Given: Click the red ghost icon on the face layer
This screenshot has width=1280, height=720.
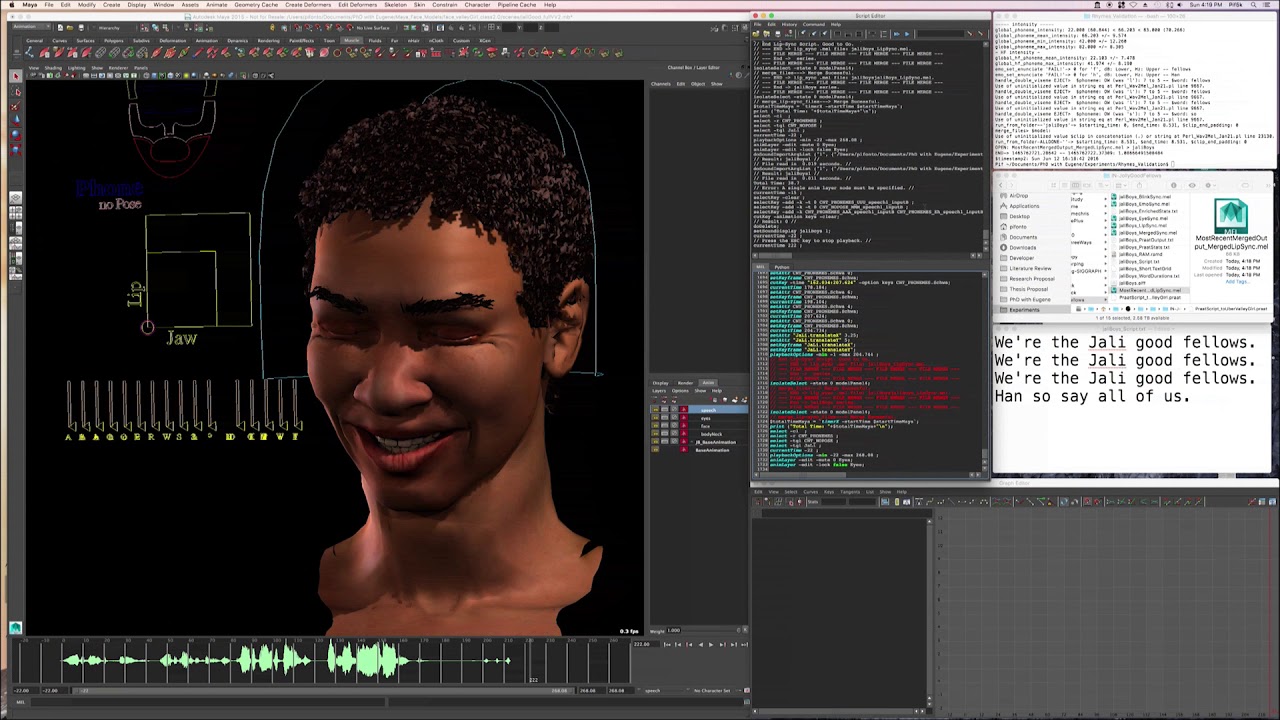Looking at the screenshot, I should pos(685,426).
